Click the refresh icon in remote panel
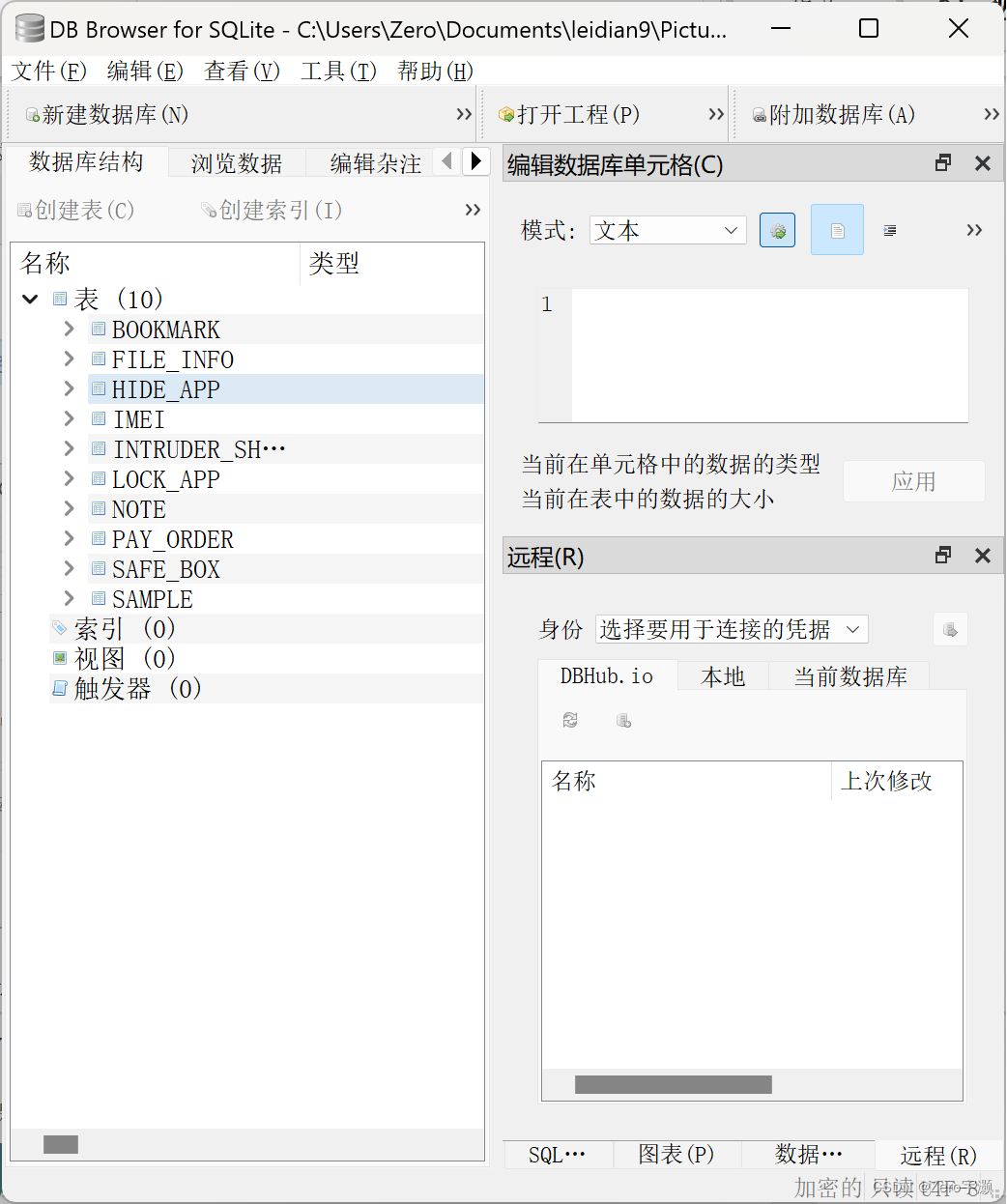1007x1204 pixels. 570,721
